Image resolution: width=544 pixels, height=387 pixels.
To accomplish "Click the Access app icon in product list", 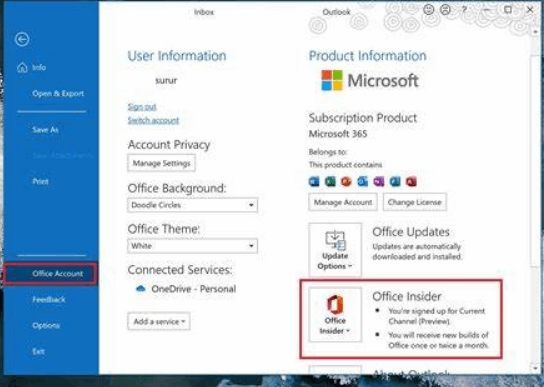I will [x=411, y=182].
